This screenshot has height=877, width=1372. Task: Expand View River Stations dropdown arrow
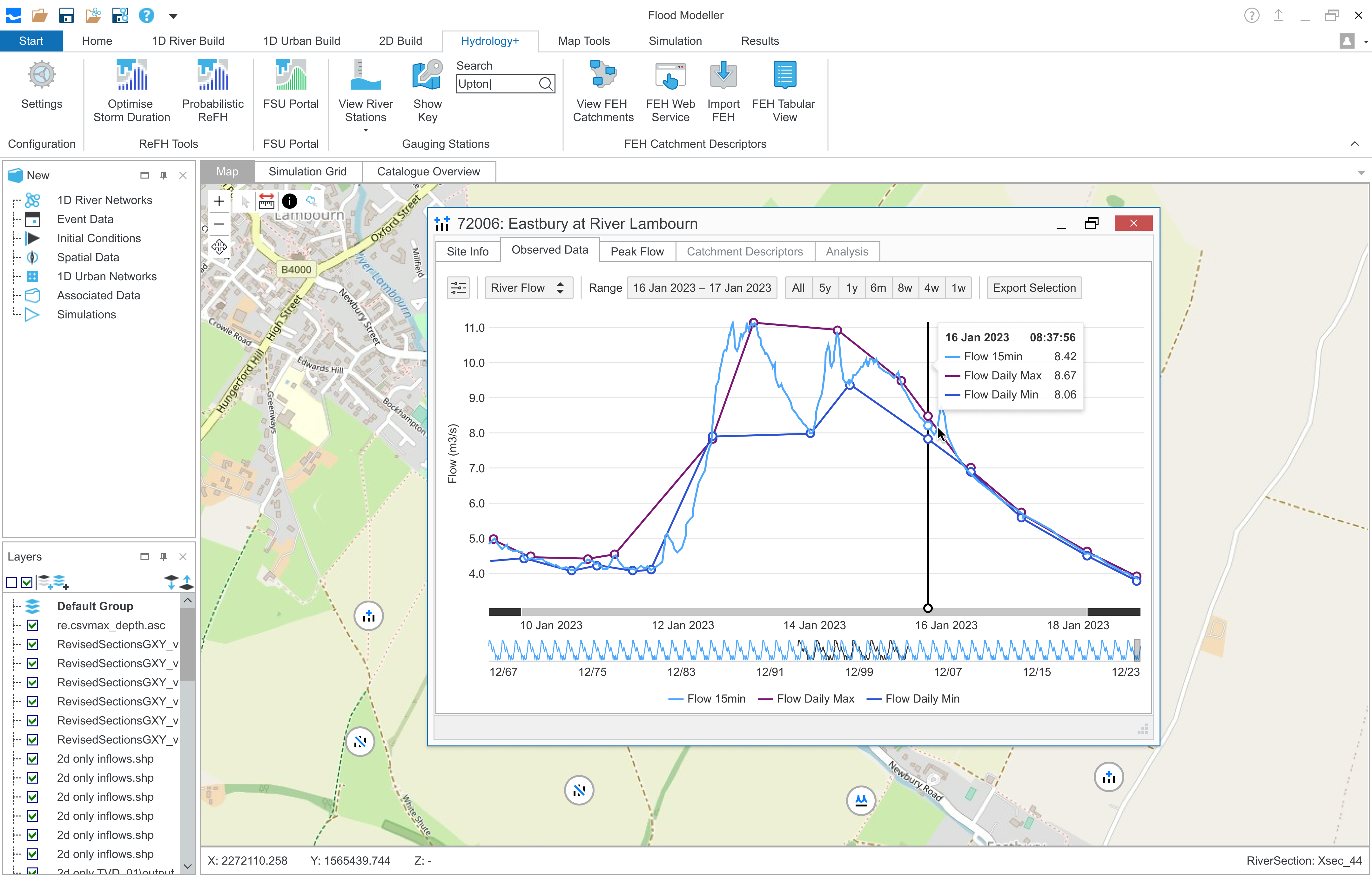click(366, 131)
